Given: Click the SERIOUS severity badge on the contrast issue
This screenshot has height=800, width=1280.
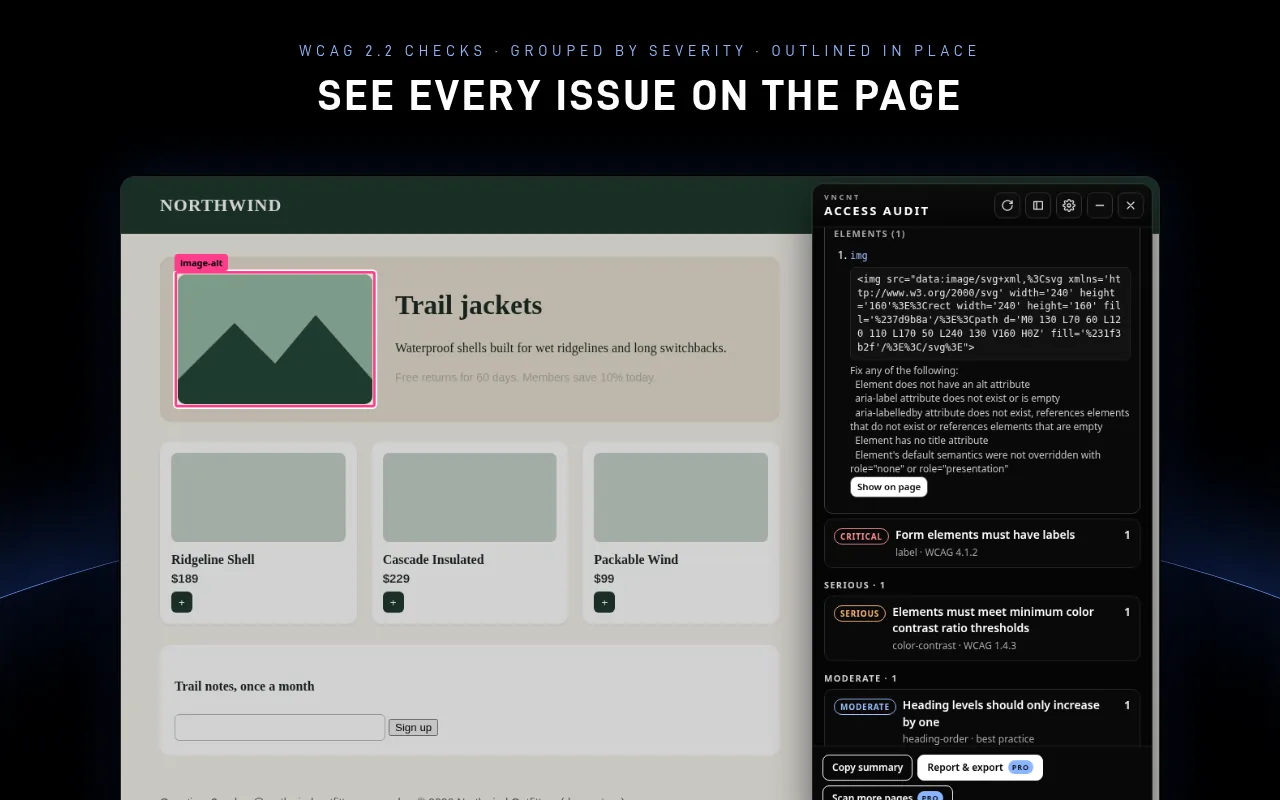Looking at the screenshot, I should (x=859, y=613).
